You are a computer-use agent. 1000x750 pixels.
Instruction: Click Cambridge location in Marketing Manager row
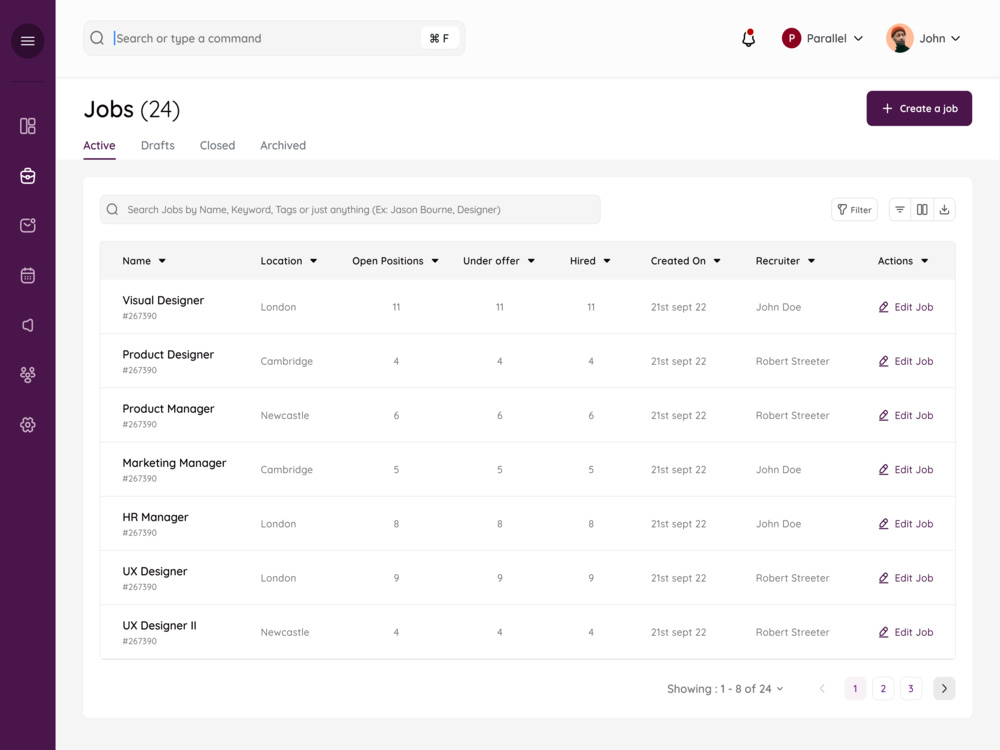[x=286, y=469]
